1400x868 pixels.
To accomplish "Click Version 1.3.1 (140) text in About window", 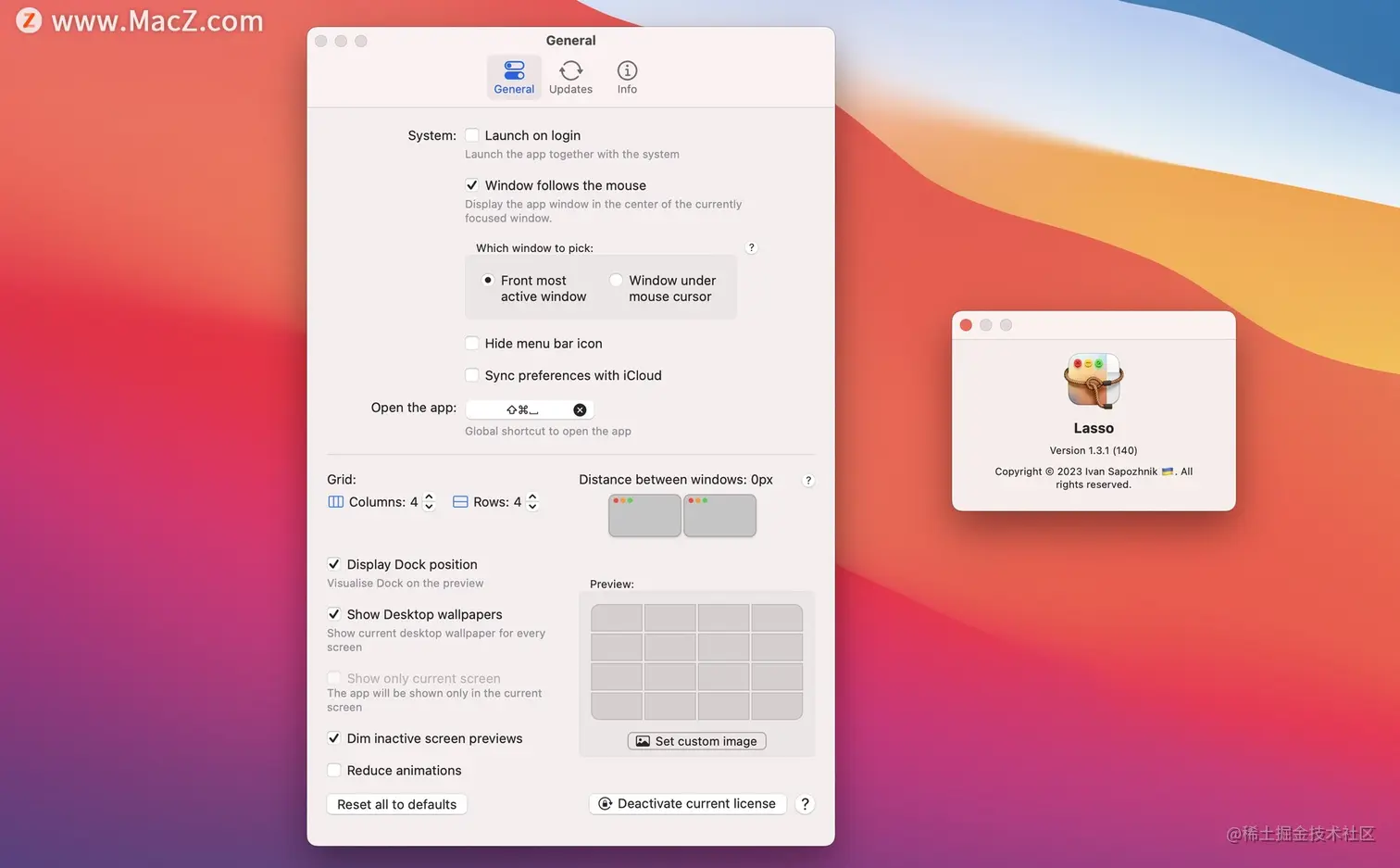I will coord(1094,450).
